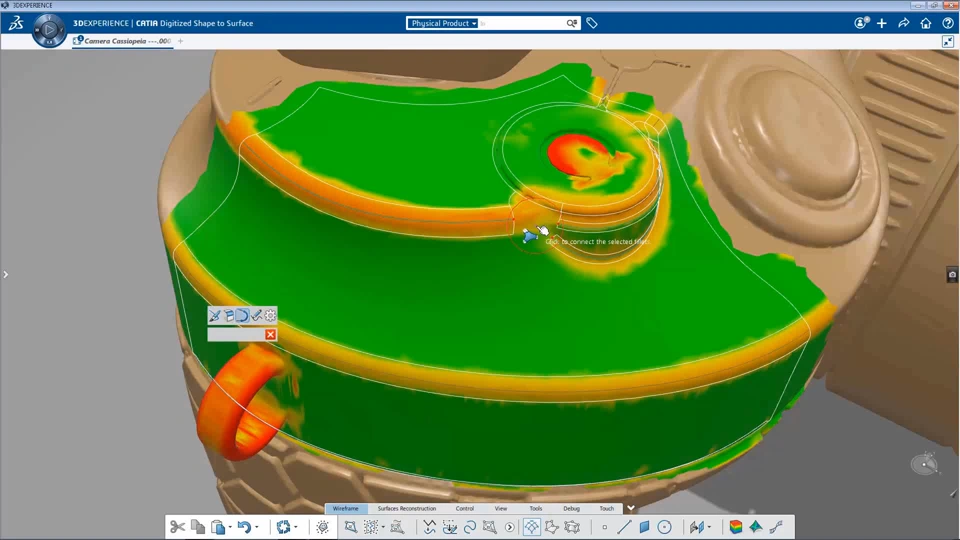Open the Surfaces Reconstruction tab
Image resolution: width=960 pixels, height=540 pixels.
coord(407,509)
